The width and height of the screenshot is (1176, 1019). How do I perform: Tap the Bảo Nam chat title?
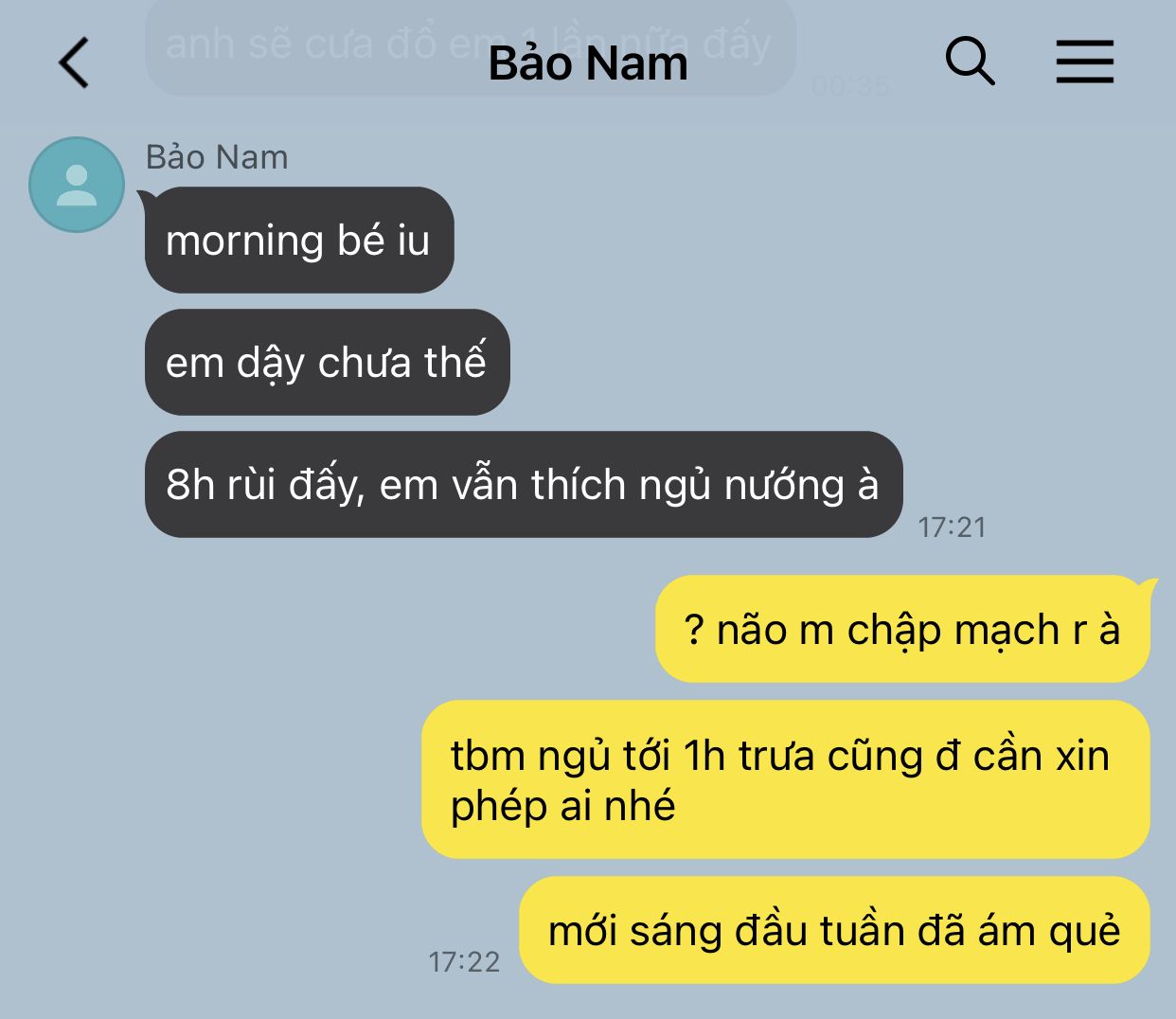[588, 63]
